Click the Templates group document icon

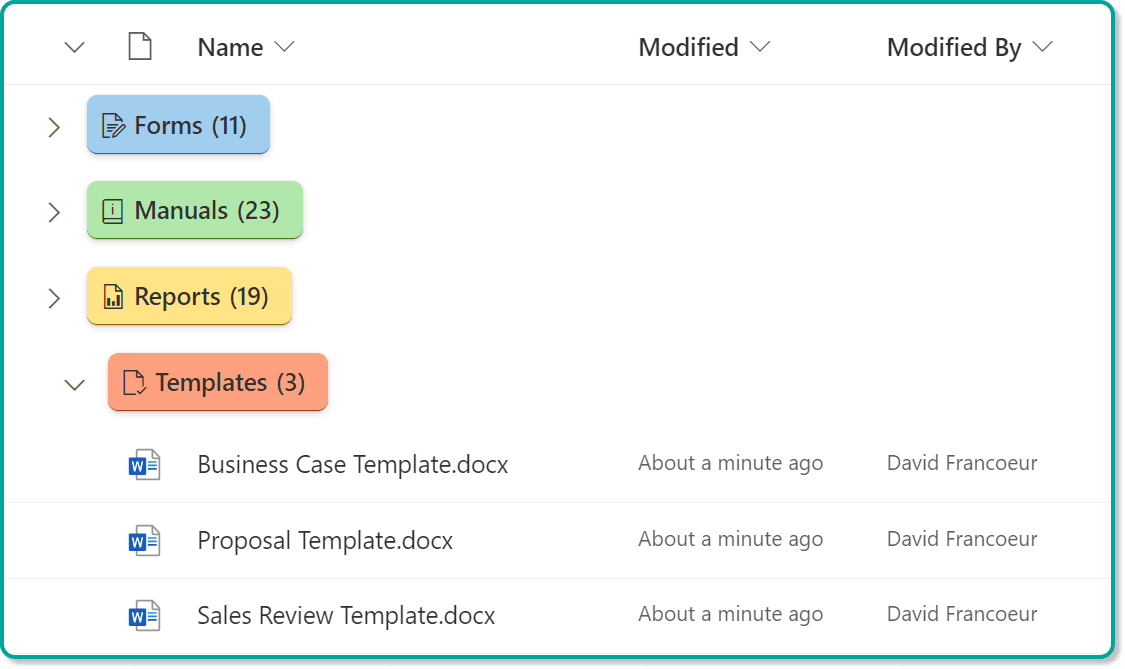tap(134, 383)
